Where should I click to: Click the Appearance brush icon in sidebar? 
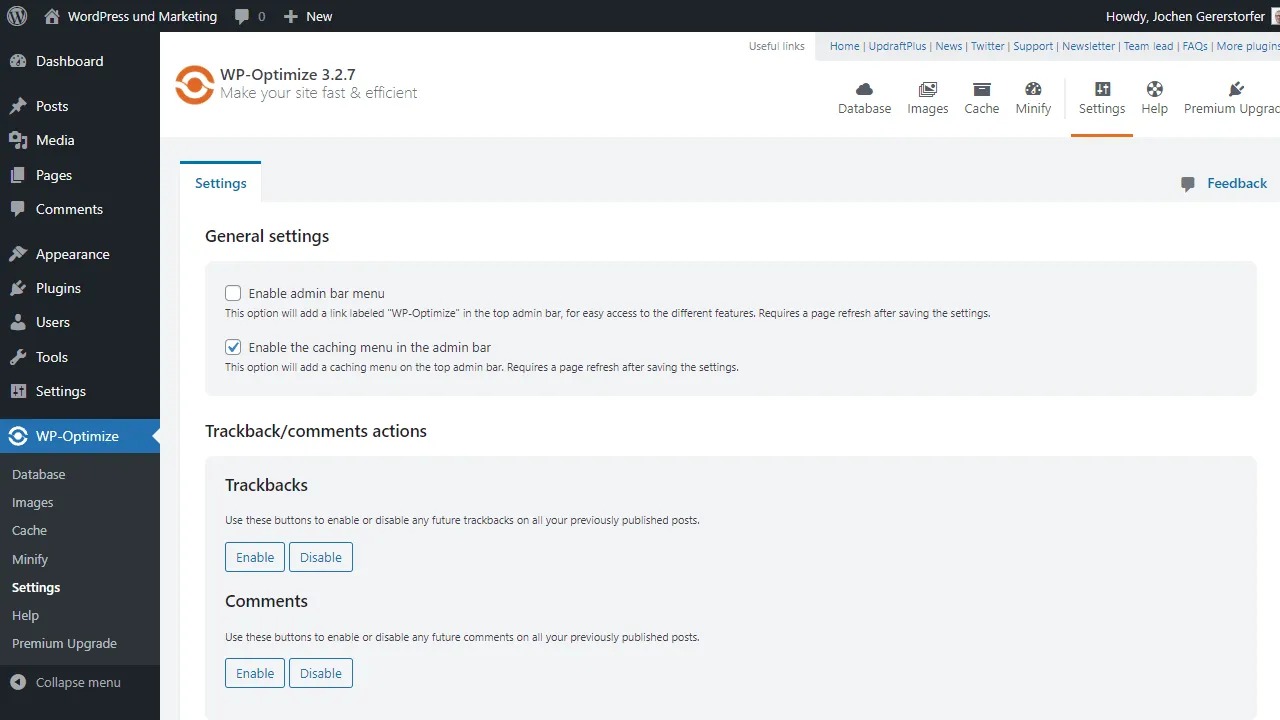[x=18, y=254]
